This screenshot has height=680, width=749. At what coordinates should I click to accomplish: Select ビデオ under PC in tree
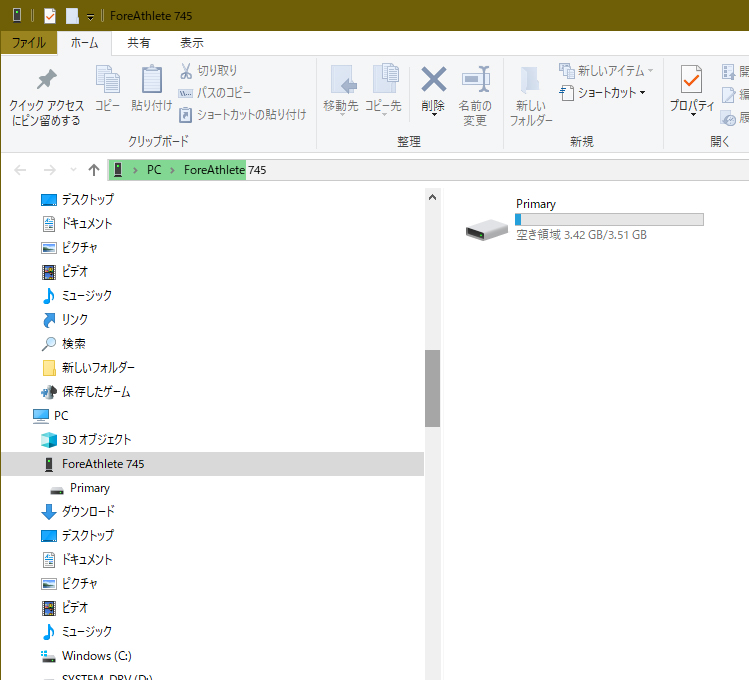tap(65, 607)
